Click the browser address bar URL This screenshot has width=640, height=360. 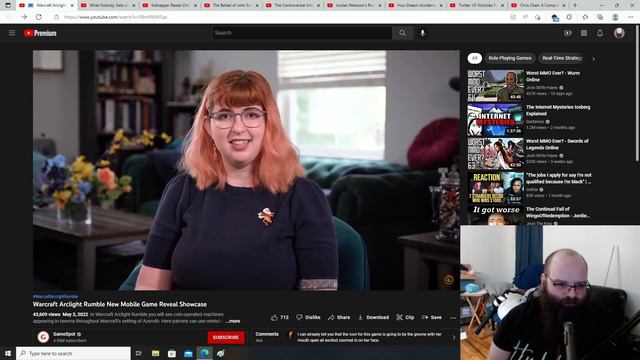[116, 17]
